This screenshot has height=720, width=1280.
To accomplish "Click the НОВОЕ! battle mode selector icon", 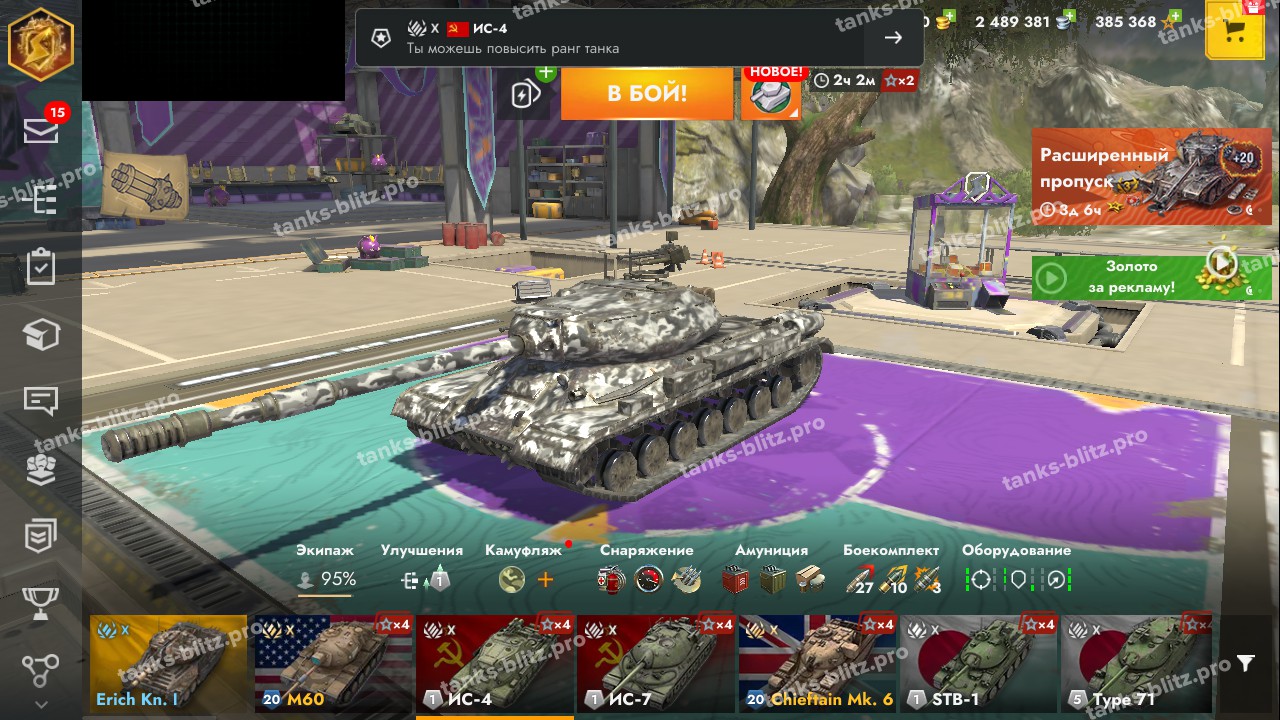I will coord(771,94).
